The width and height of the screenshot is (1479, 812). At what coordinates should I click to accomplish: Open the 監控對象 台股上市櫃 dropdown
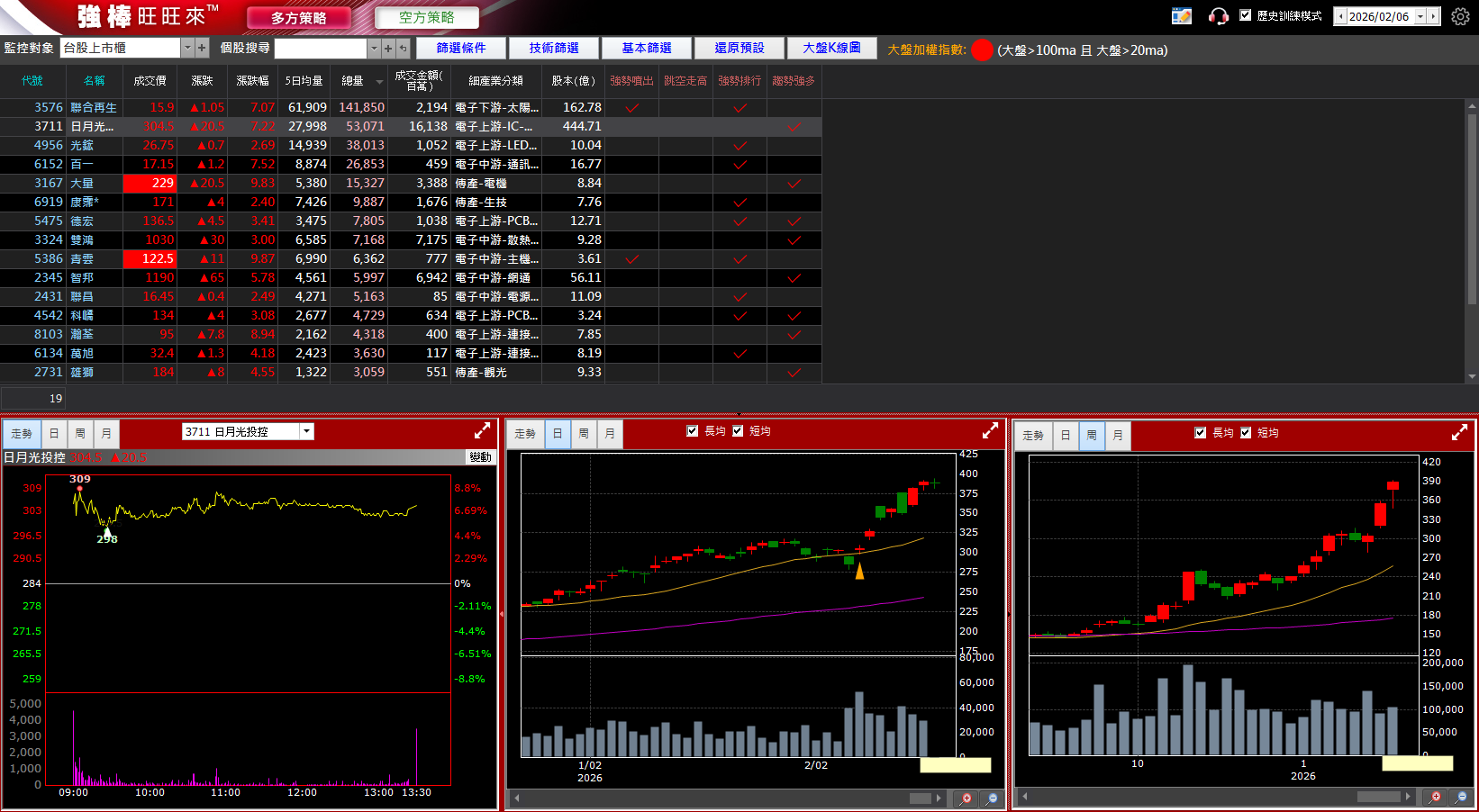187,48
